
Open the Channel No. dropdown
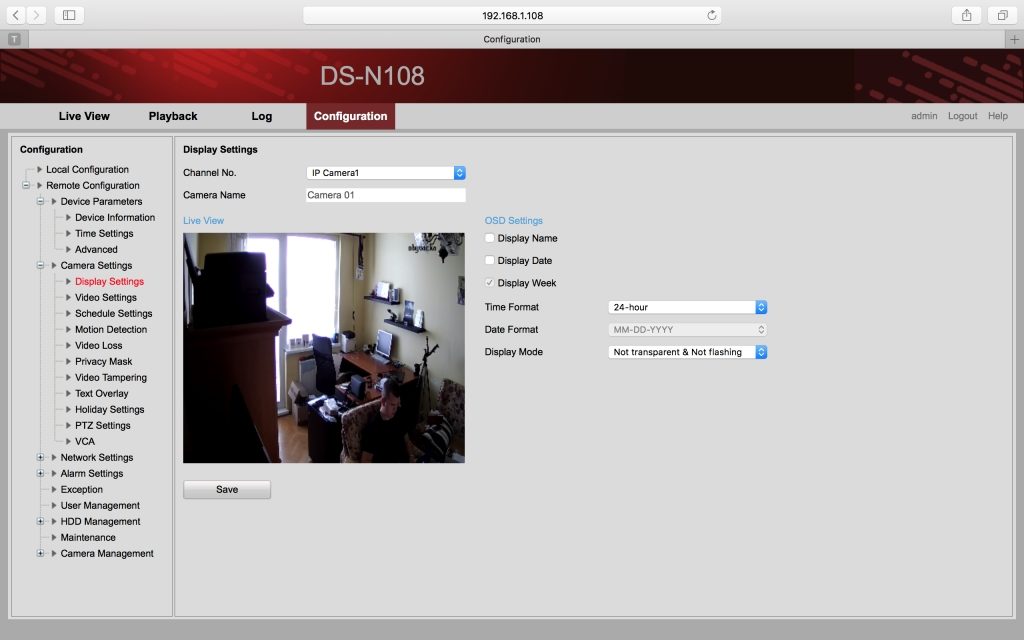(385, 173)
